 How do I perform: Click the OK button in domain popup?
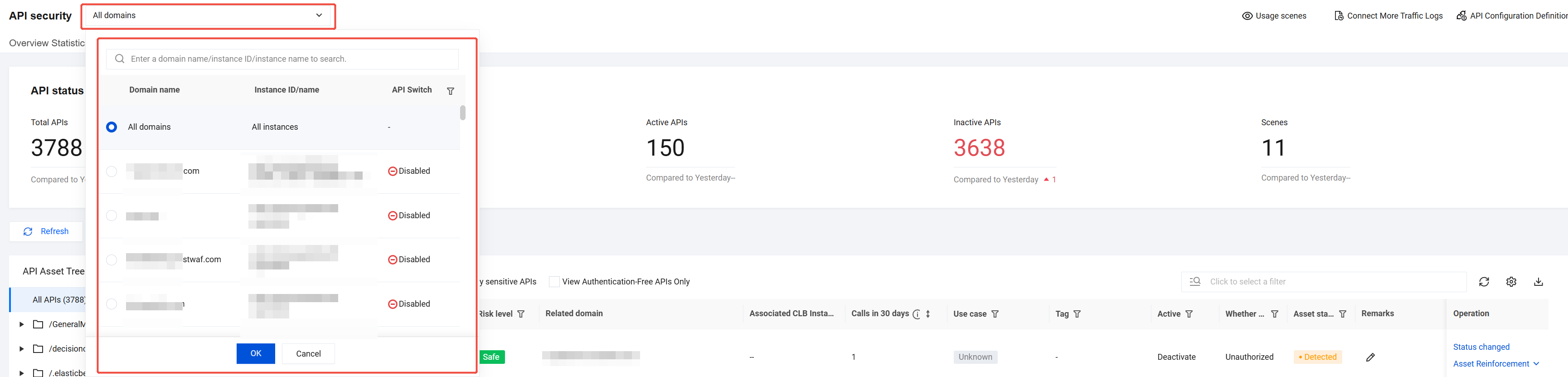[x=256, y=353]
